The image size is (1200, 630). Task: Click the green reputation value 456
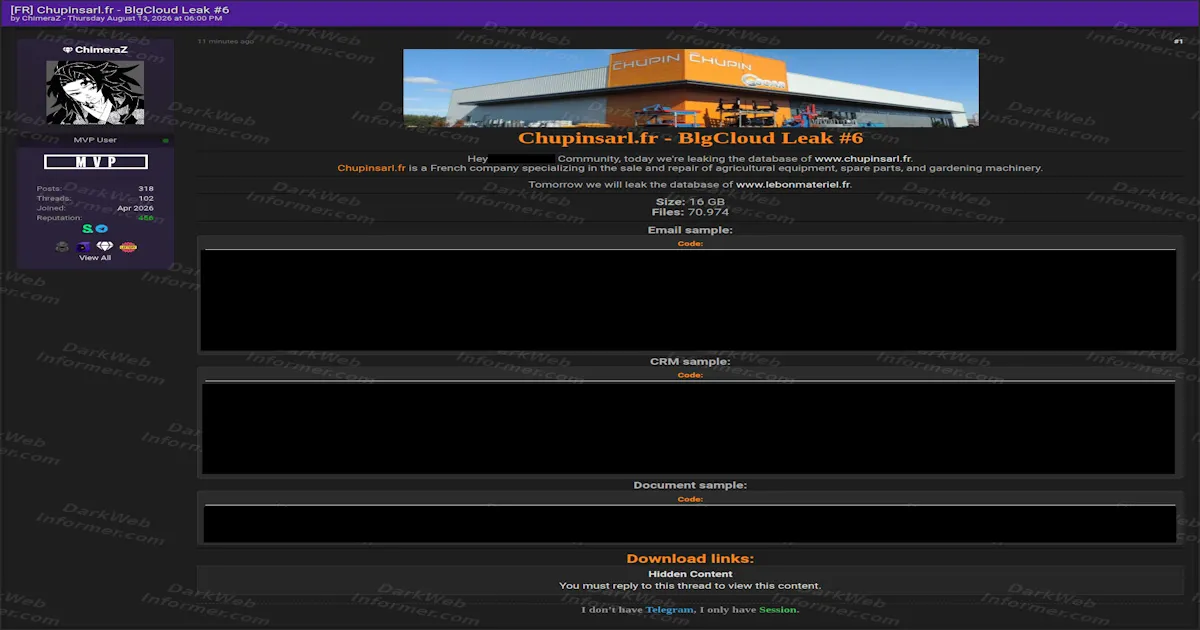click(146, 218)
